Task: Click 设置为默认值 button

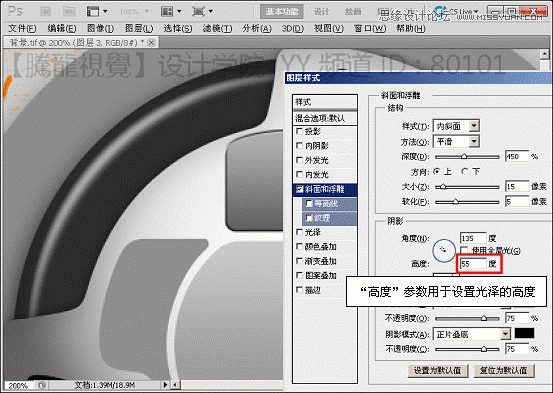Action: coord(437,370)
